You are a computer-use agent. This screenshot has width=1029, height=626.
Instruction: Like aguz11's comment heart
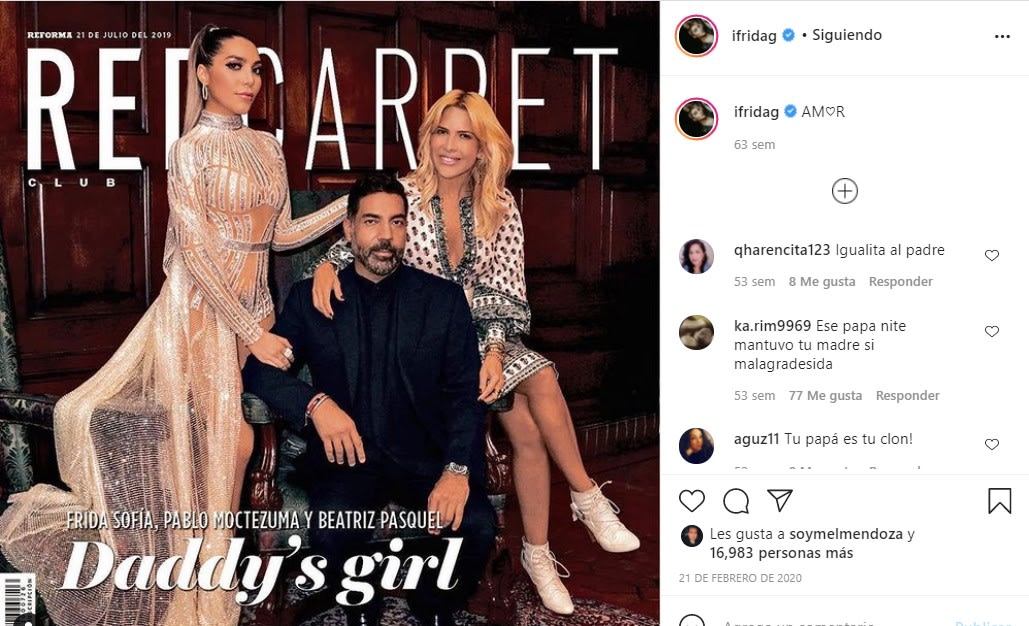tap(992, 444)
